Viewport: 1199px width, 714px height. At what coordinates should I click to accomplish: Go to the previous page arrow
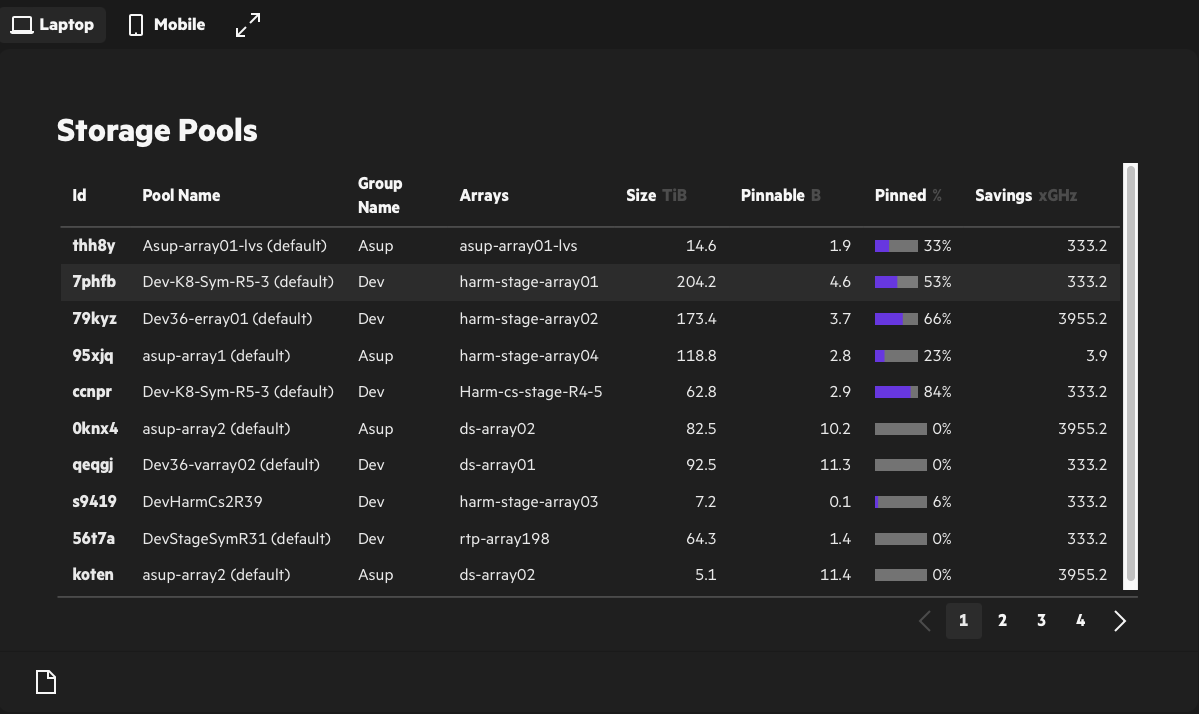point(924,621)
